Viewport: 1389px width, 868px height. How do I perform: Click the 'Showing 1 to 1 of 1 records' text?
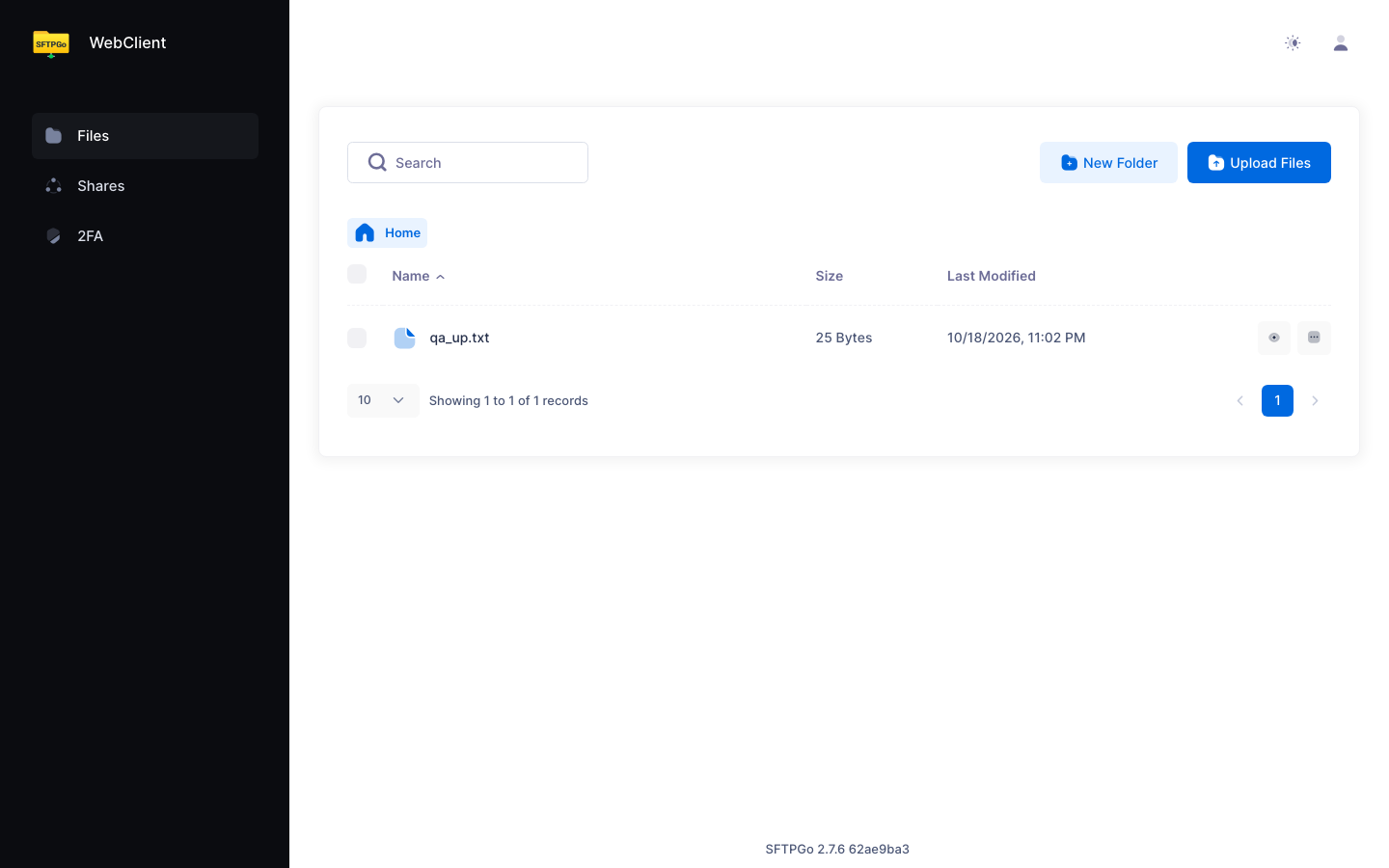click(508, 400)
